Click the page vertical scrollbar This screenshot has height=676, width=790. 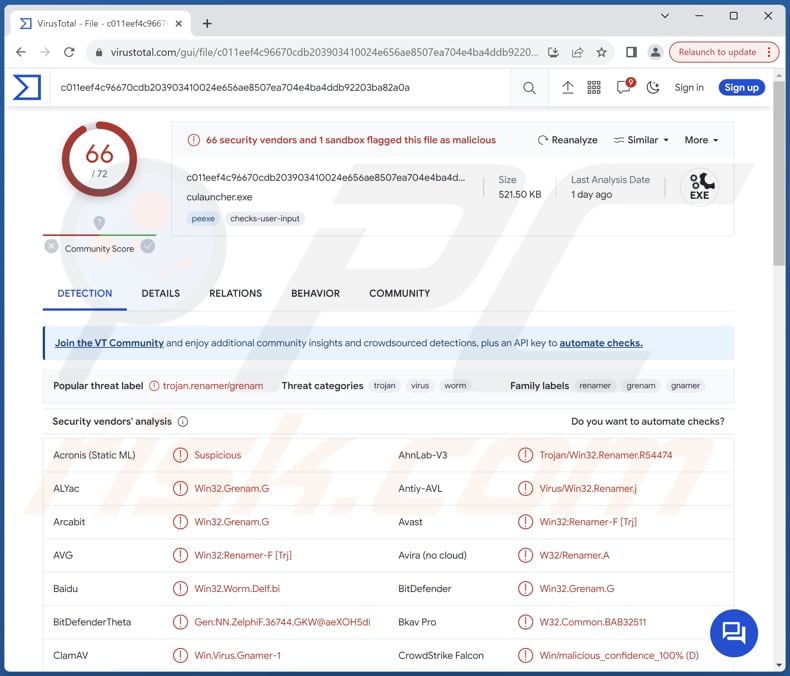(x=779, y=171)
